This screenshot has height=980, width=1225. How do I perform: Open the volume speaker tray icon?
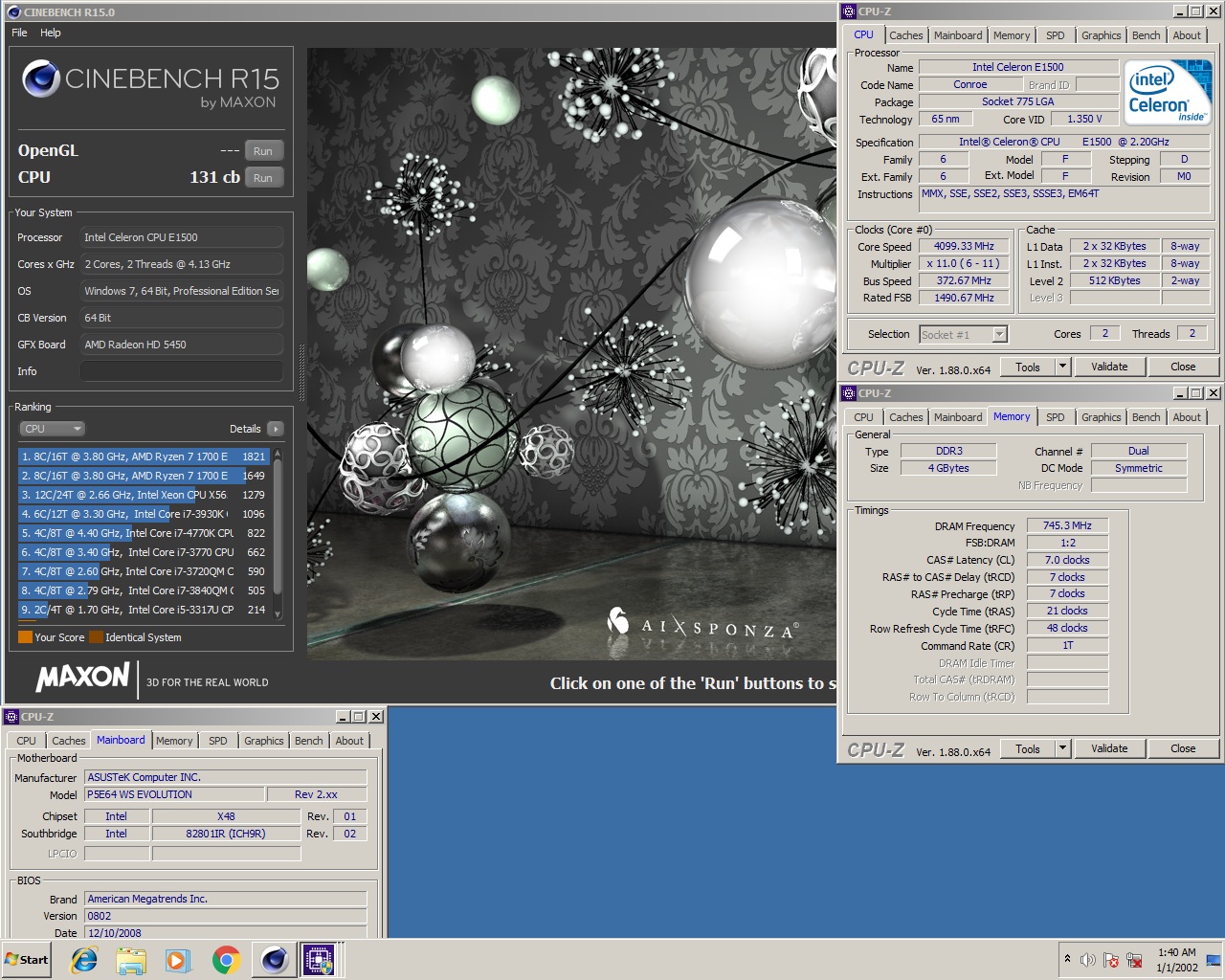click(1088, 960)
